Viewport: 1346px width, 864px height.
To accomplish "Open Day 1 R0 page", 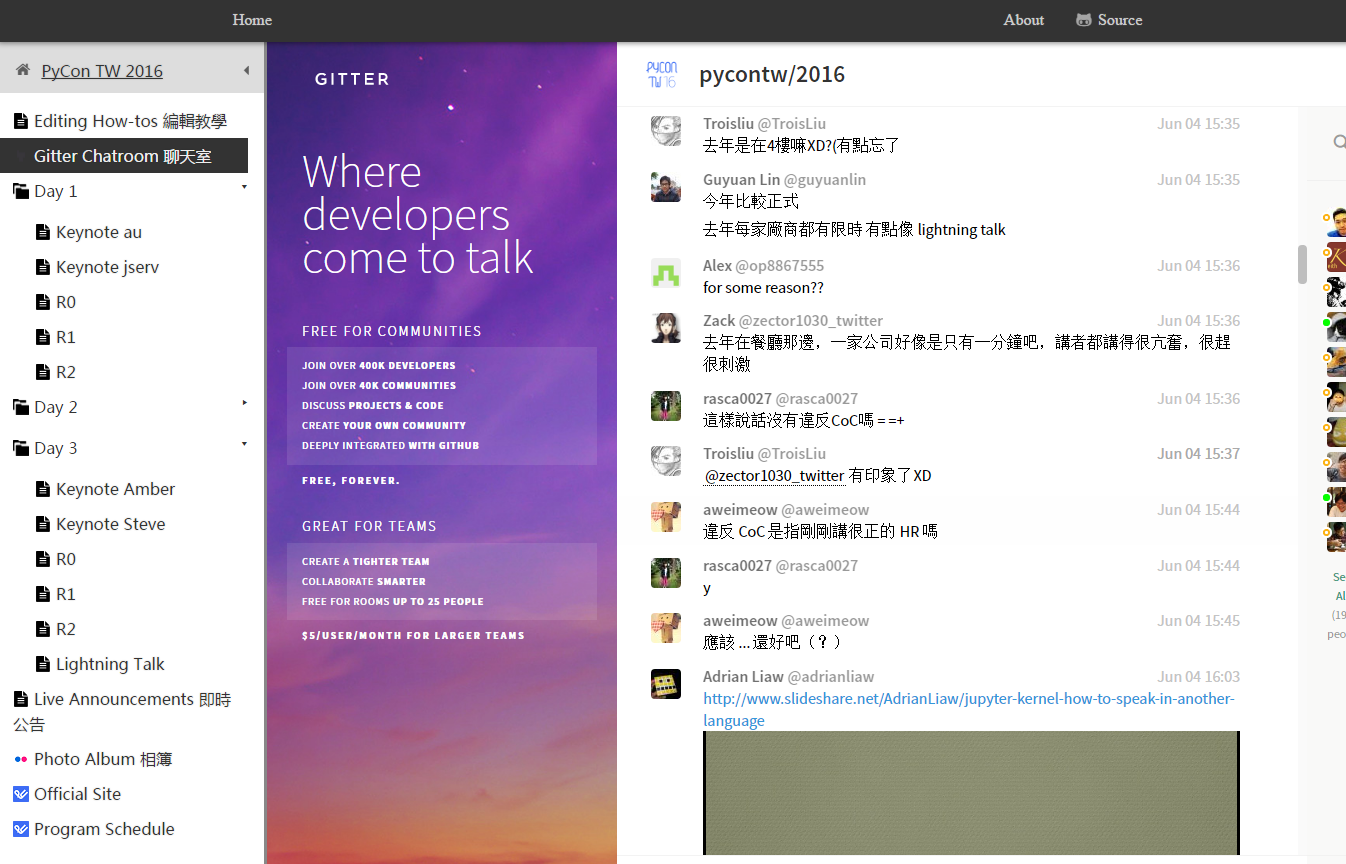I will pos(66,302).
